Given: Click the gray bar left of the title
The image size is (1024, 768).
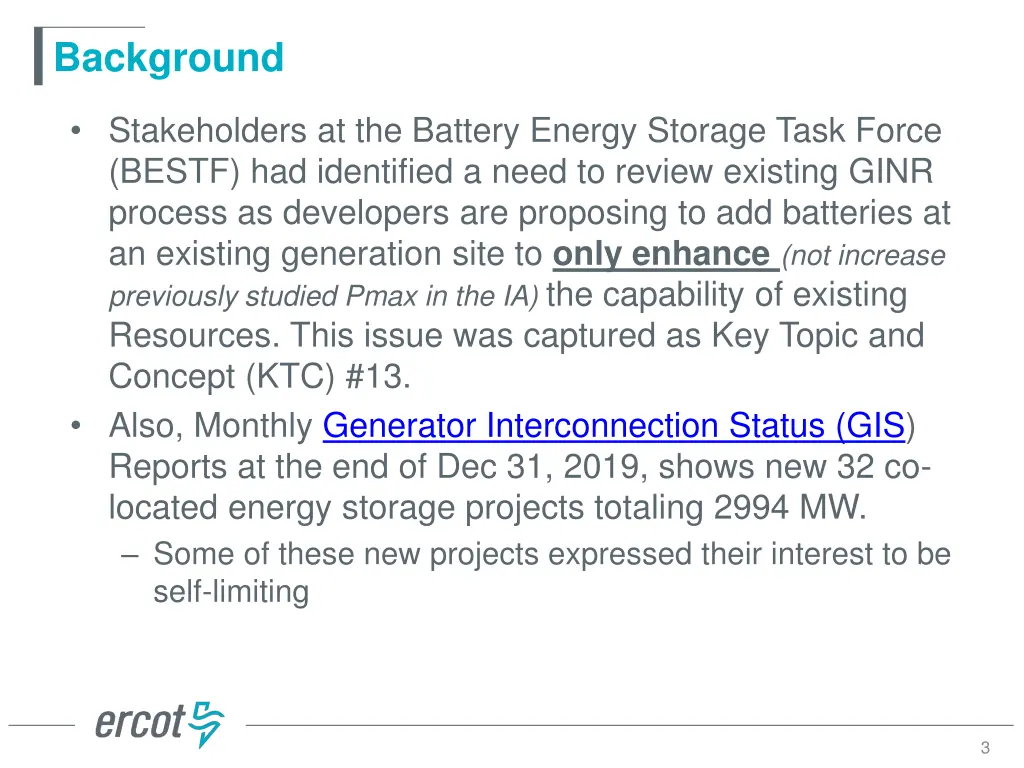Looking at the screenshot, I should point(39,56).
